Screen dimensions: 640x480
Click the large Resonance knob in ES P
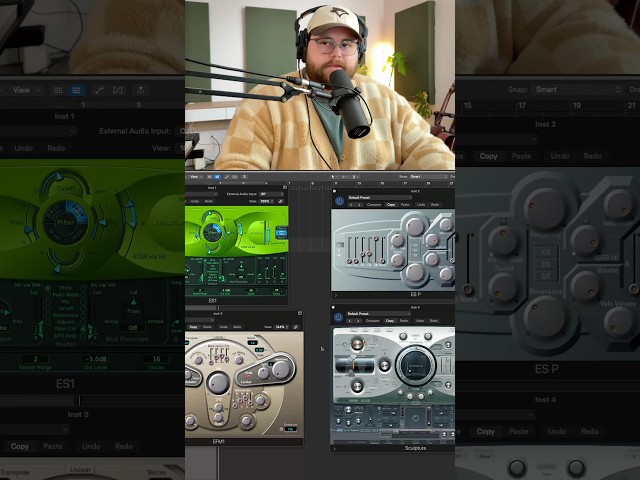click(415, 273)
